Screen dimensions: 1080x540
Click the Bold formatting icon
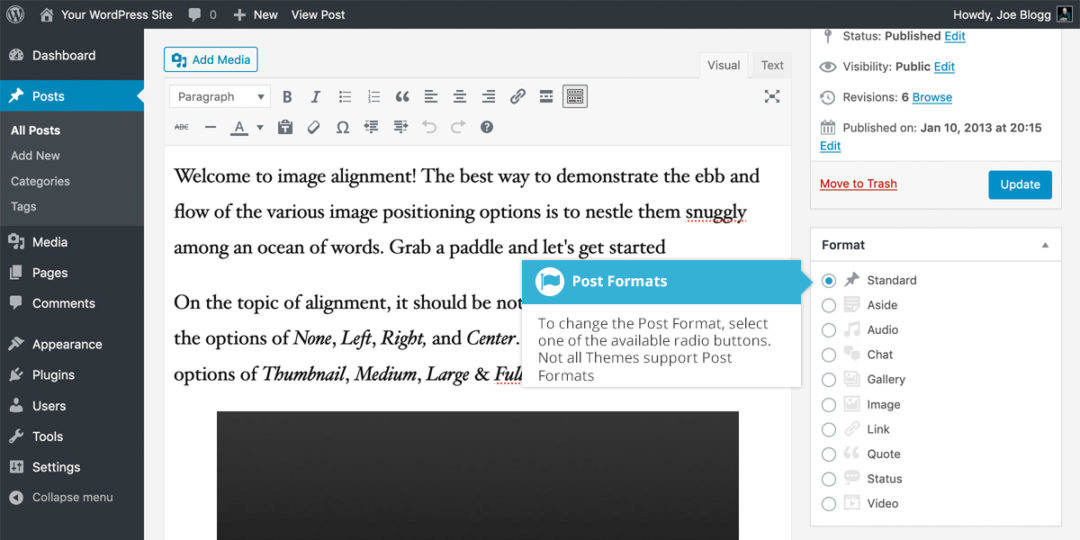[287, 97]
